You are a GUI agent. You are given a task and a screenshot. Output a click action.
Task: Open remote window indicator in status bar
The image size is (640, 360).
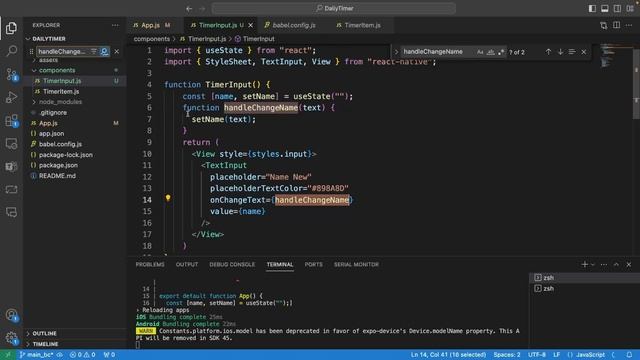(x=8, y=355)
